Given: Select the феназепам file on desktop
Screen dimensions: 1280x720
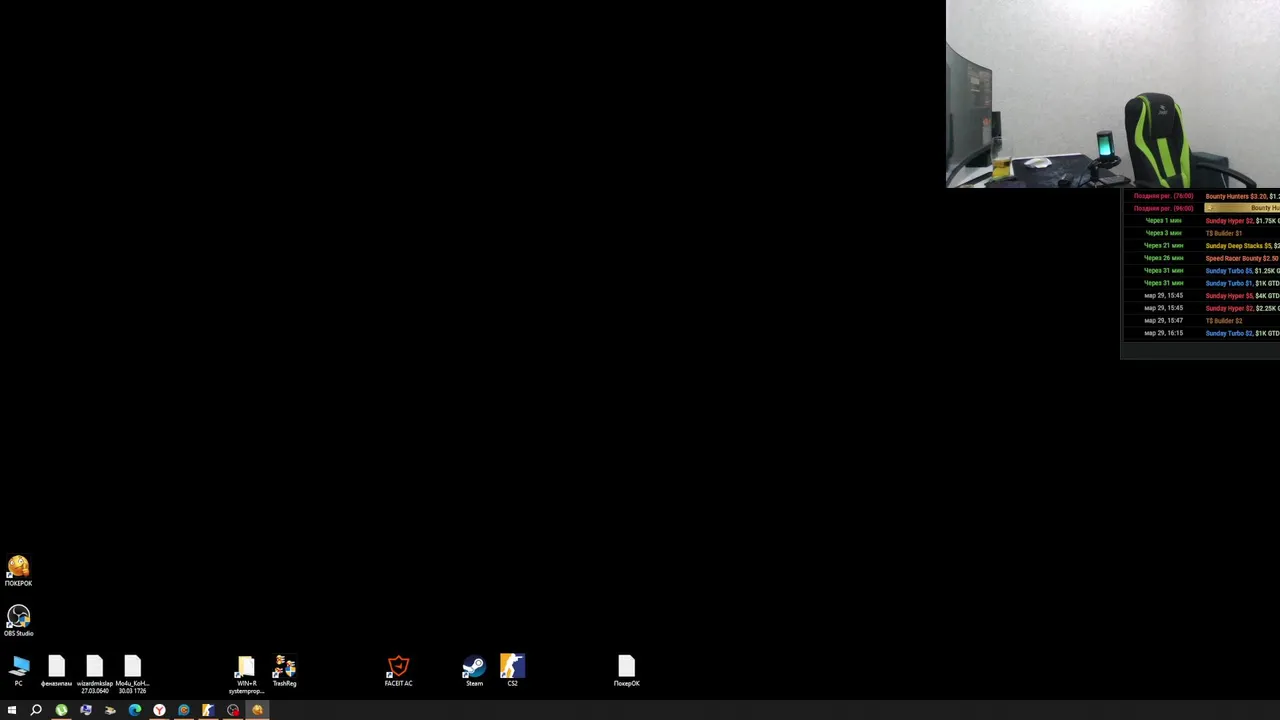Looking at the screenshot, I should pos(56,671).
